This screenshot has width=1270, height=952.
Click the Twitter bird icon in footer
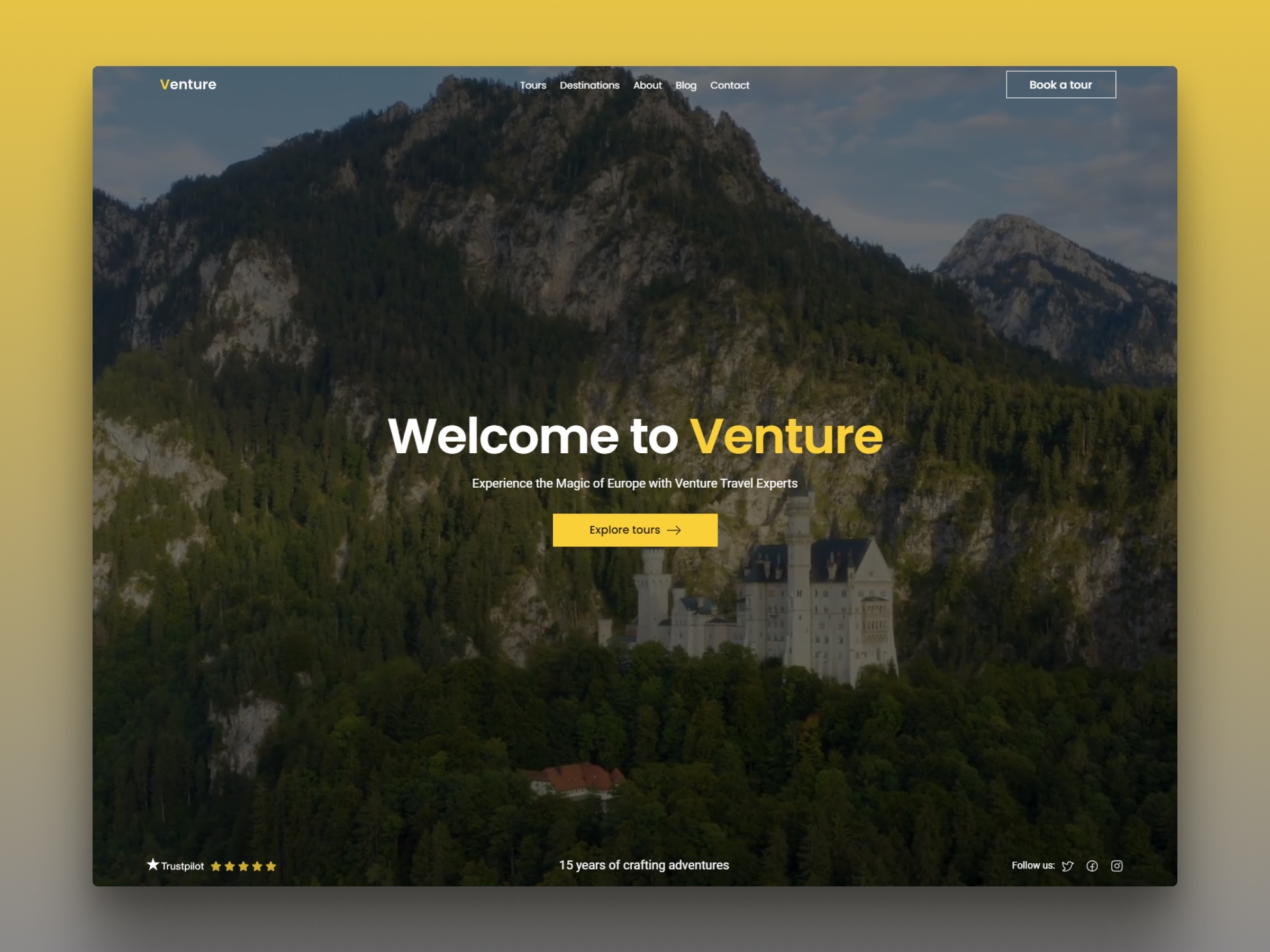(x=1068, y=866)
